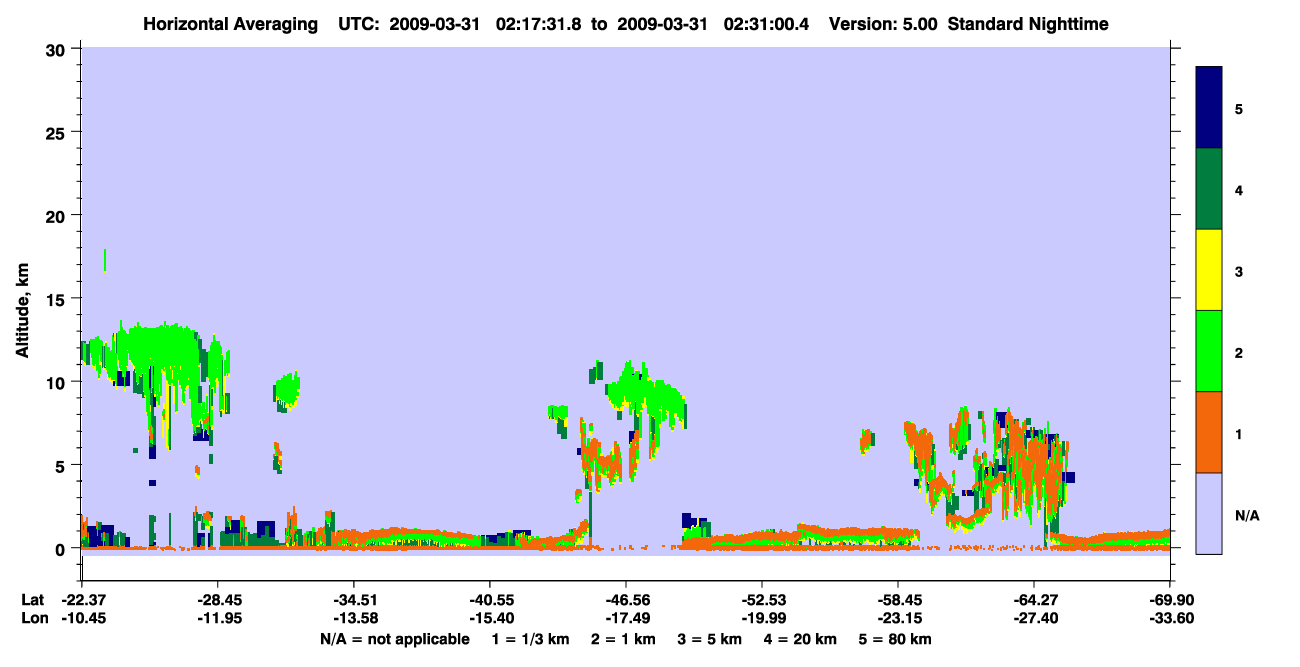Click the start time '02:17:31.8' in the title
Screen dimensions: 1300x667
click(539, 24)
